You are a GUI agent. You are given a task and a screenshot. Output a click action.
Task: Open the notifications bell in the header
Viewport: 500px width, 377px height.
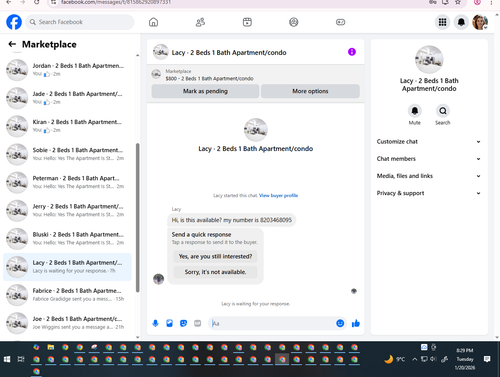pos(461,22)
